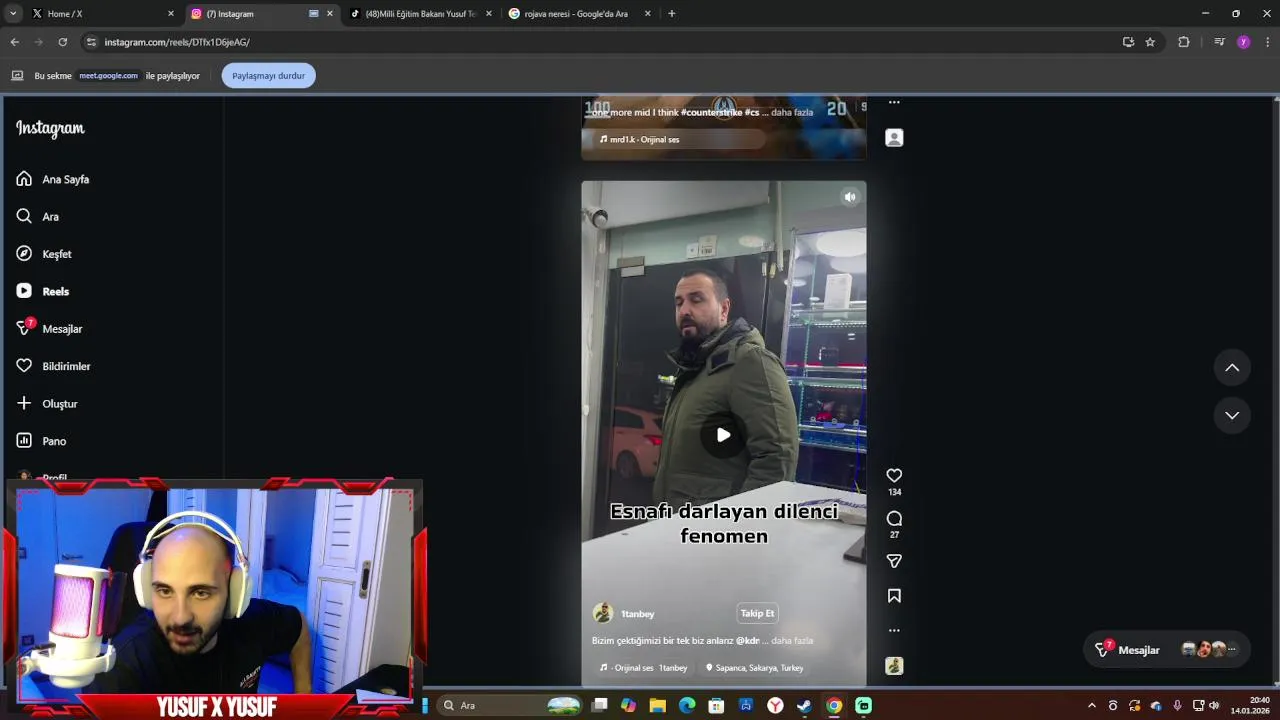
Task: Bookmark this page with star
Action: 1150,42
